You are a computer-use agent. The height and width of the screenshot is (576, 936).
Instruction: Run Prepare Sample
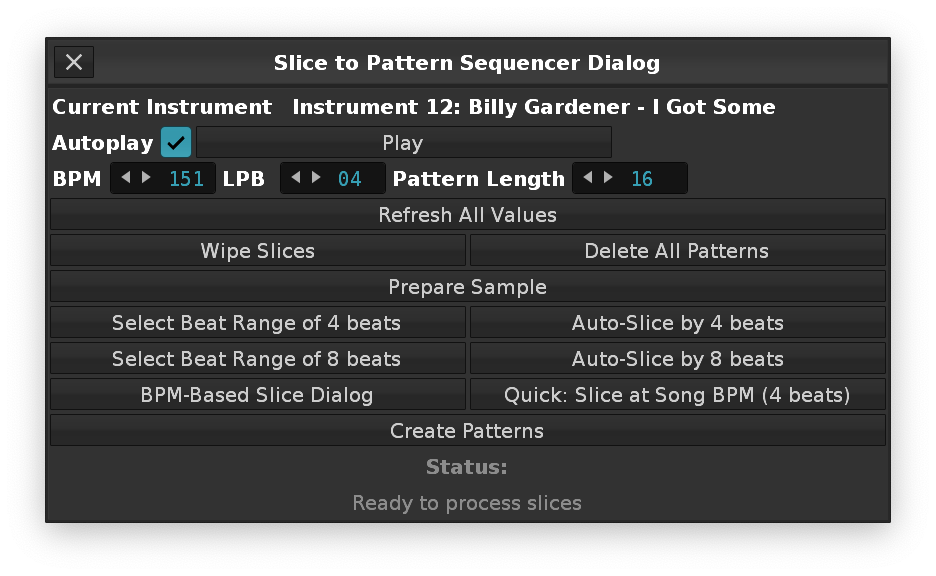click(467, 287)
